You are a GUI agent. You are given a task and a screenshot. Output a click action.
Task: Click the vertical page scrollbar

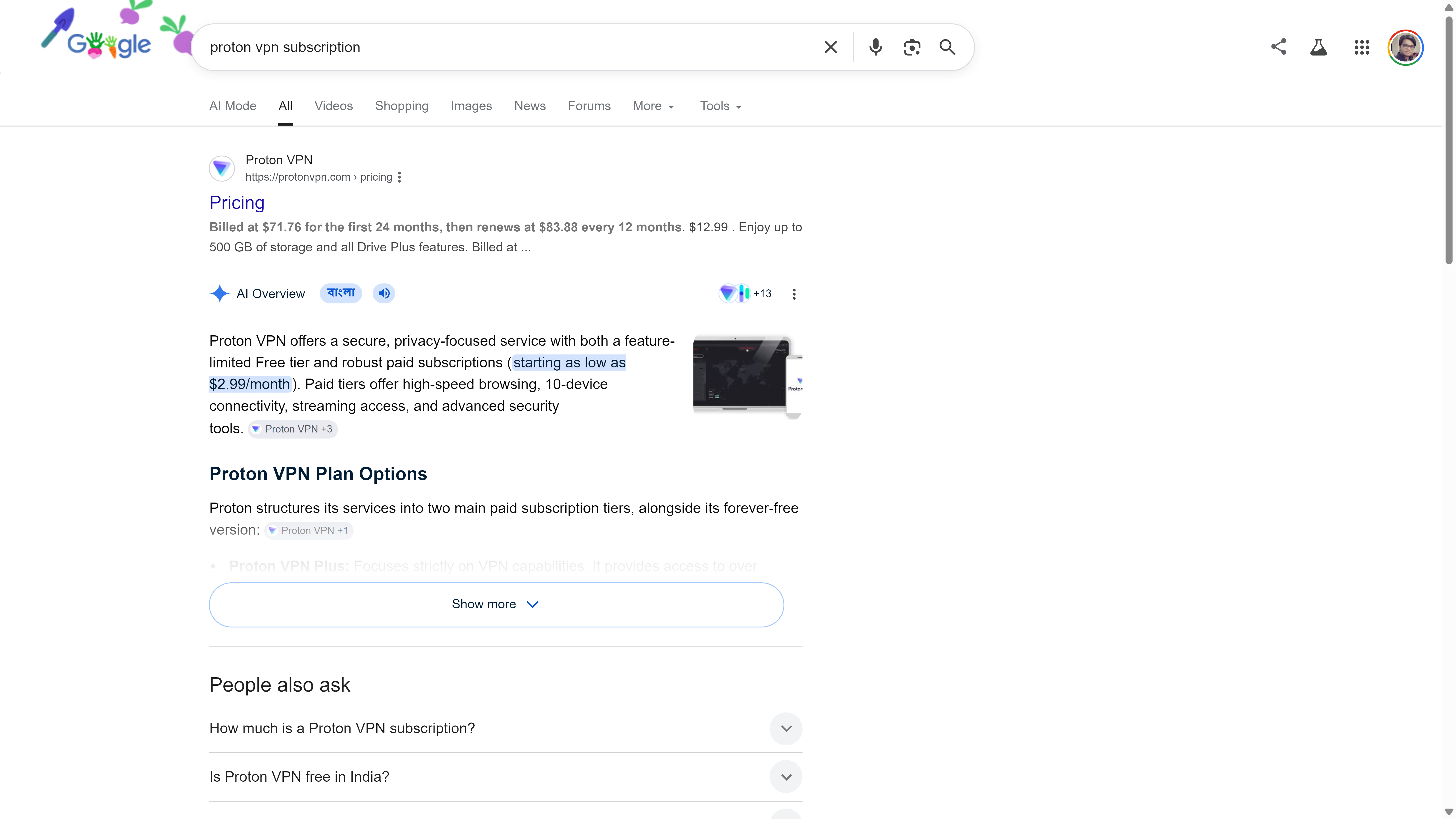coord(1449,140)
